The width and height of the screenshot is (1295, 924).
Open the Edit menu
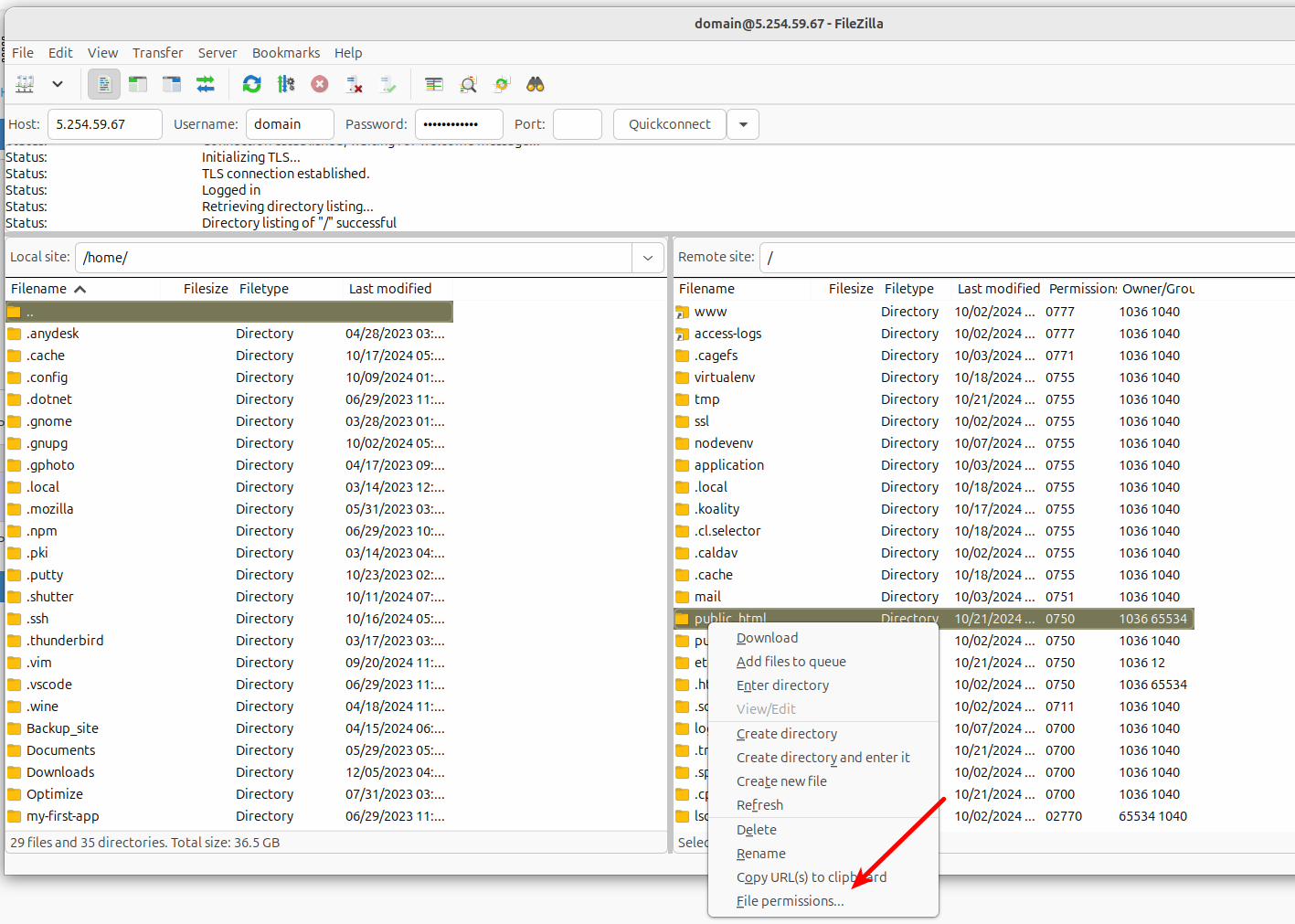point(60,53)
